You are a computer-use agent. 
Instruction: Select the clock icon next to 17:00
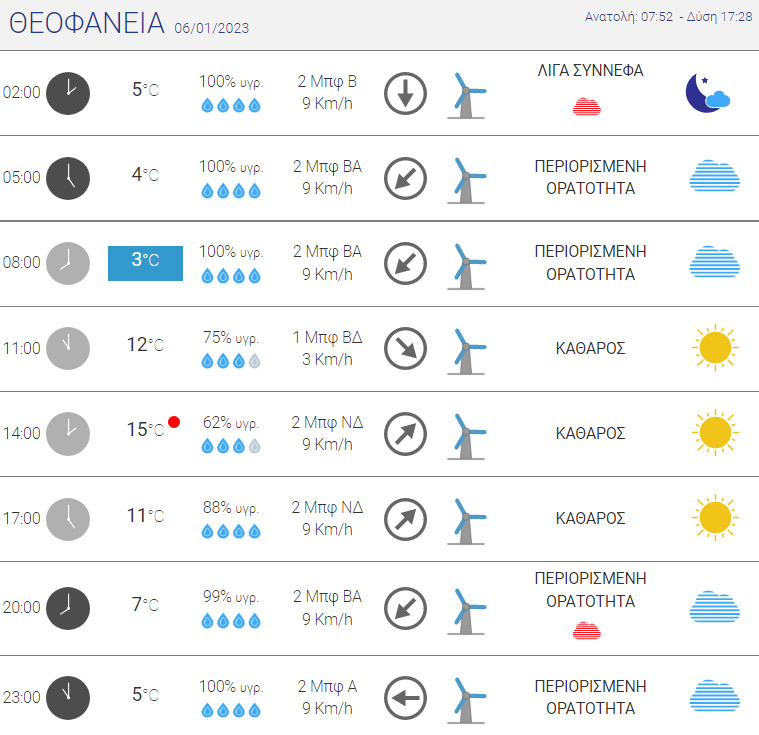pyautogui.click(x=68, y=519)
